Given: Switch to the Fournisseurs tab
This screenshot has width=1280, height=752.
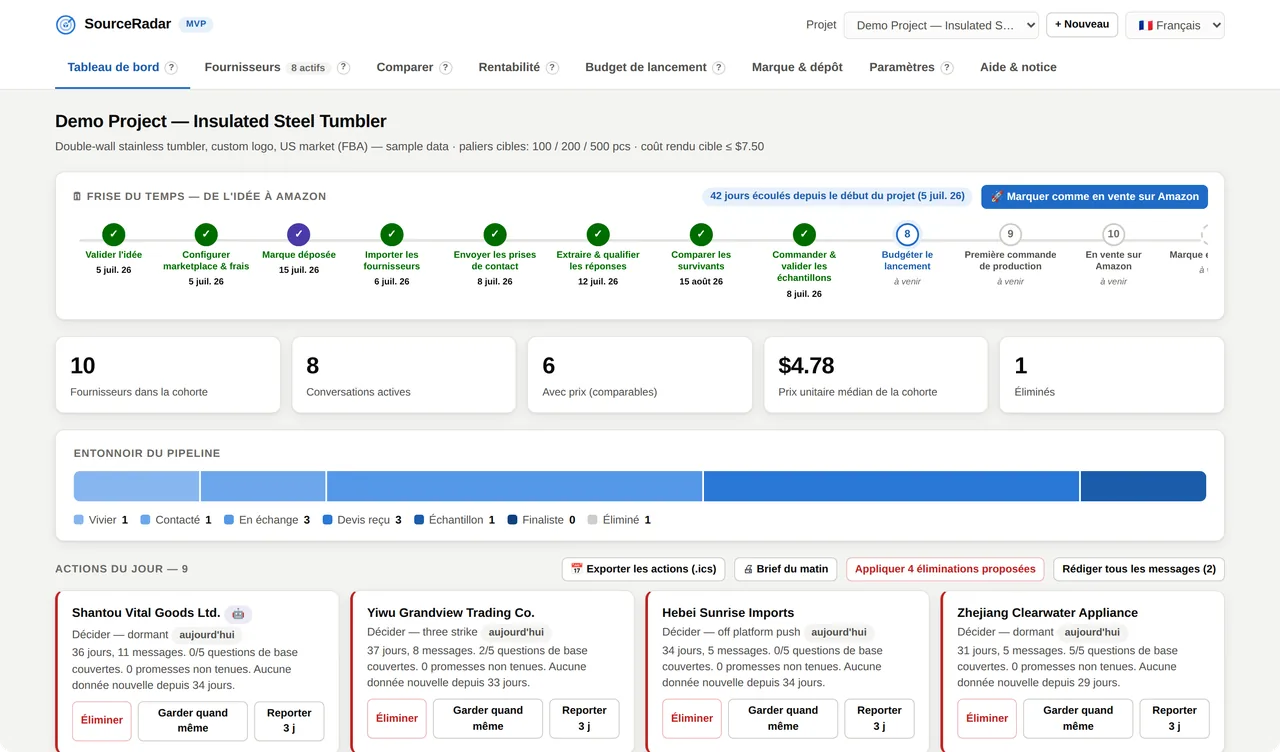Looking at the screenshot, I should pyautogui.click(x=242, y=67).
